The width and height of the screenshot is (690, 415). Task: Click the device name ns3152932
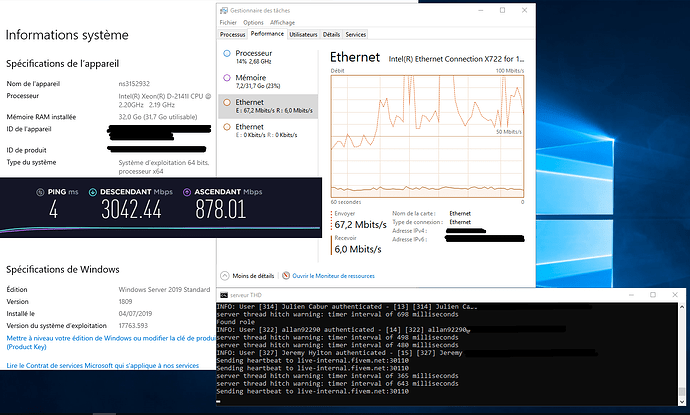(134, 84)
